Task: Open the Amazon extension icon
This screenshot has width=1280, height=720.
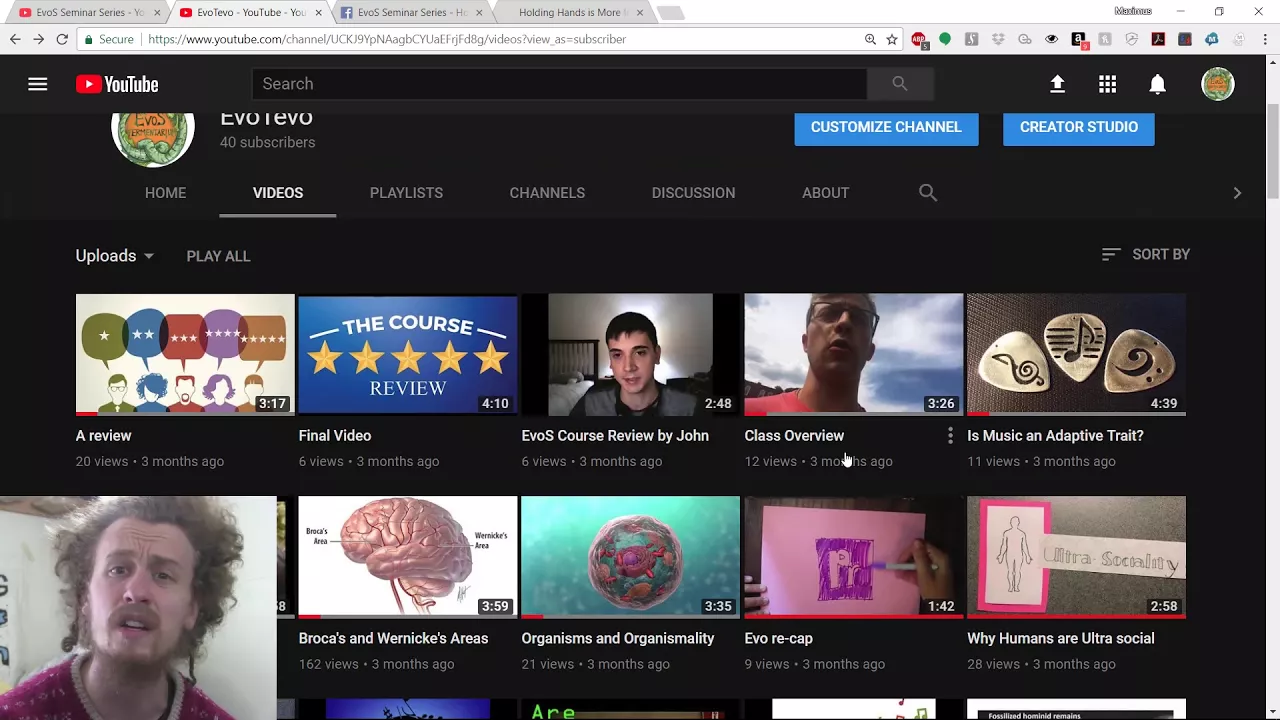Action: [1078, 39]
